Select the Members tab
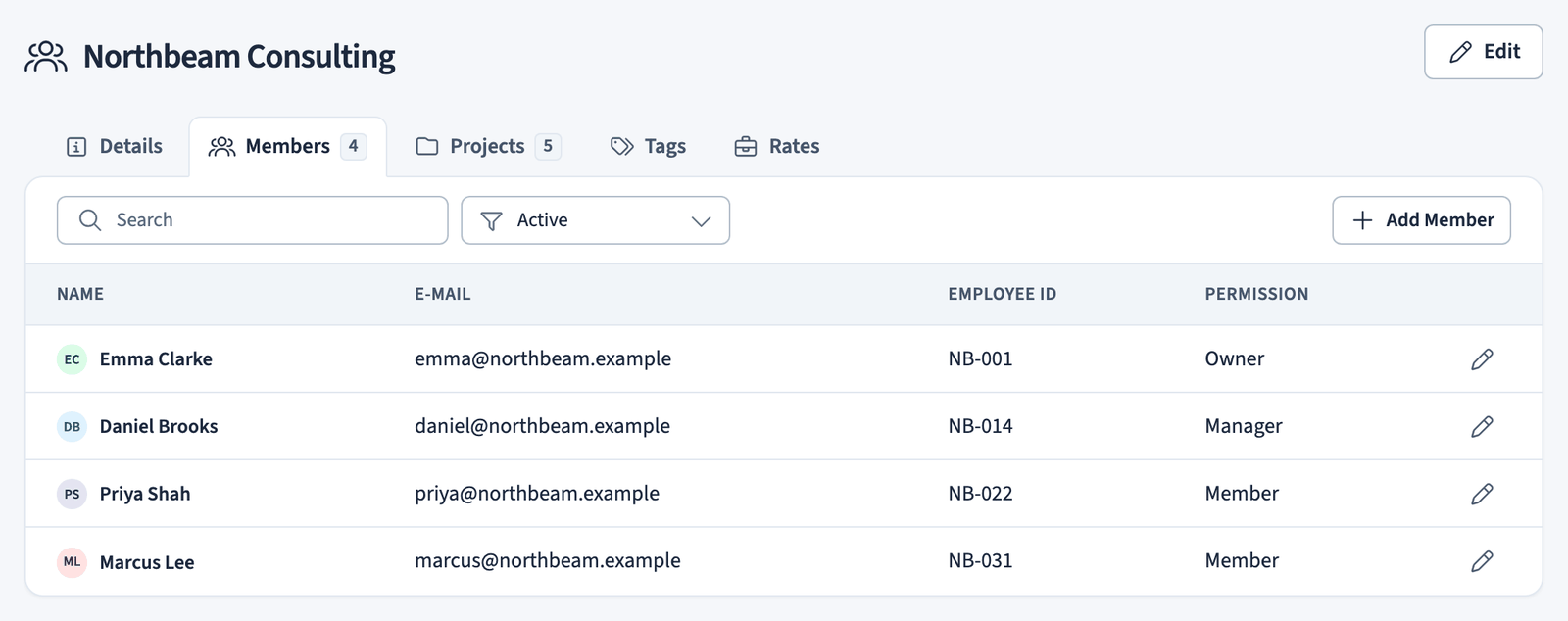Viewport: 1568px width, 621px height. (287, 147)
